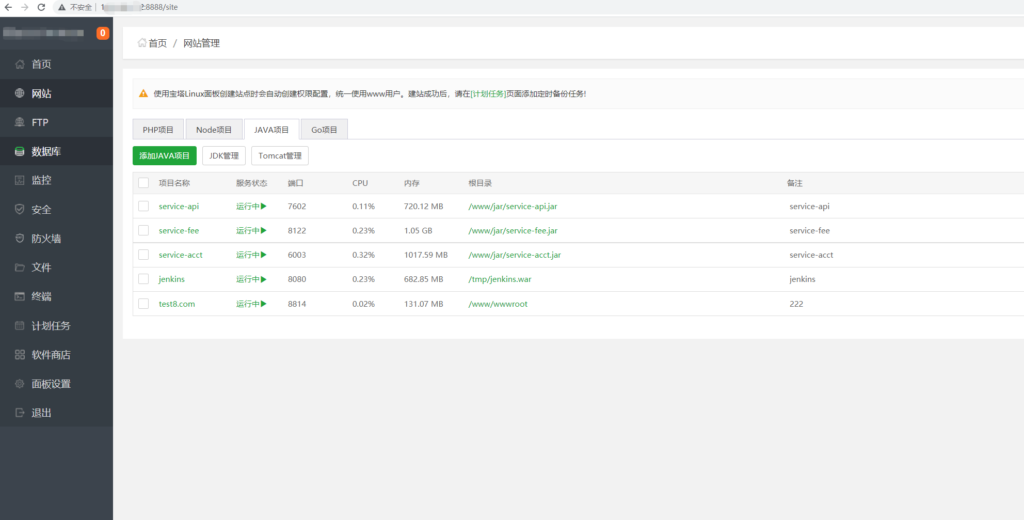
Task: Click the logout icon beside 退出
Action: (x=20, y=413)
